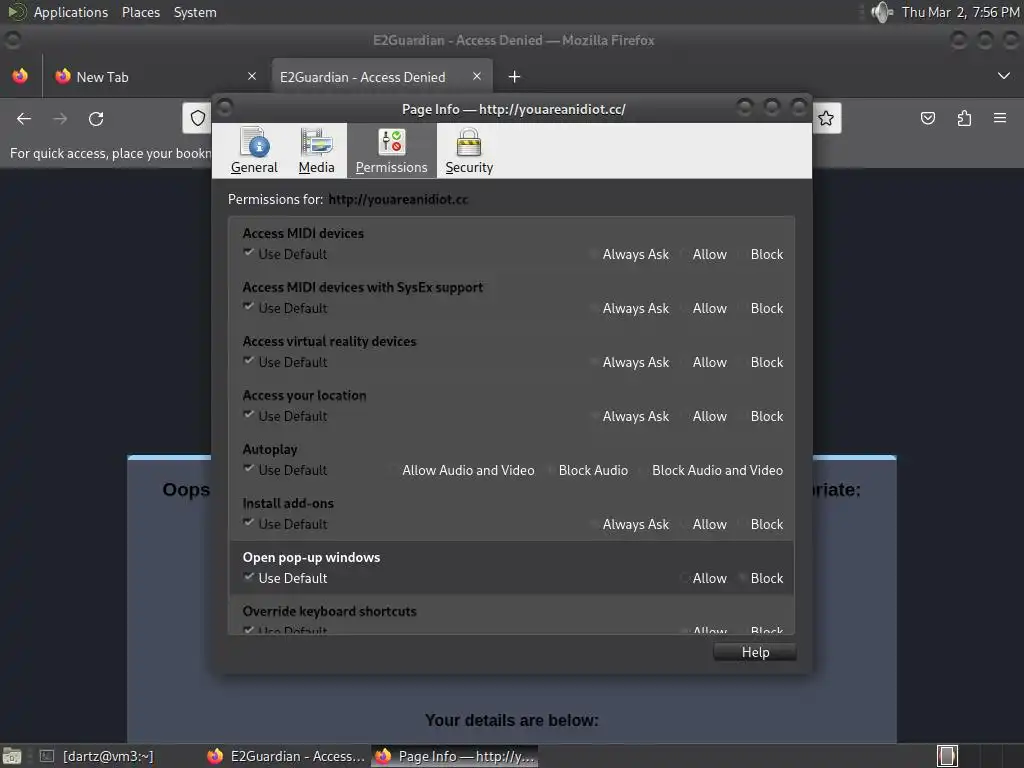Open the Applications menu
The height and width of the screenshot is (768, 1024).
71,12
